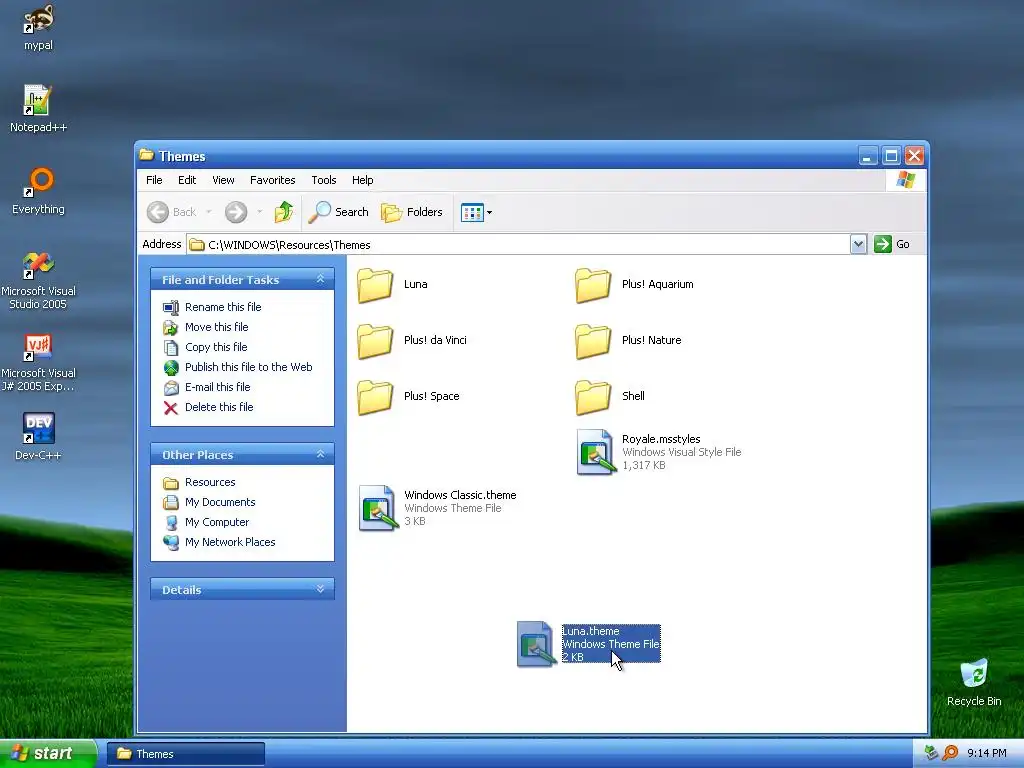Open the Back history dropdown arrow
Viewport: 1024px width, 768px height.
[x=208, y=212]
